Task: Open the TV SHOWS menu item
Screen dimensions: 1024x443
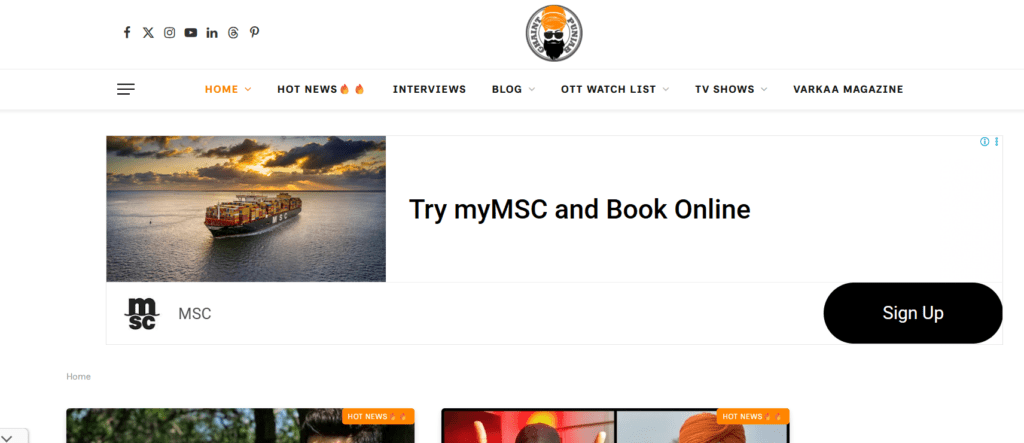Action: point(724,90)
